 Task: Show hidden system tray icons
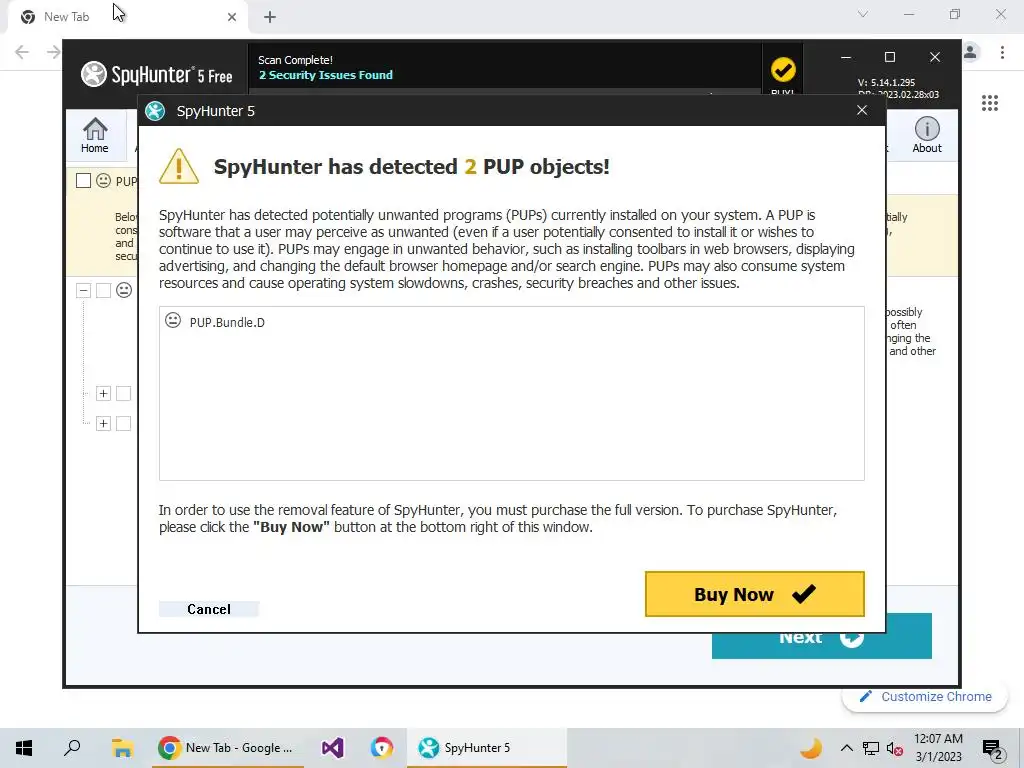click(846, 748)
